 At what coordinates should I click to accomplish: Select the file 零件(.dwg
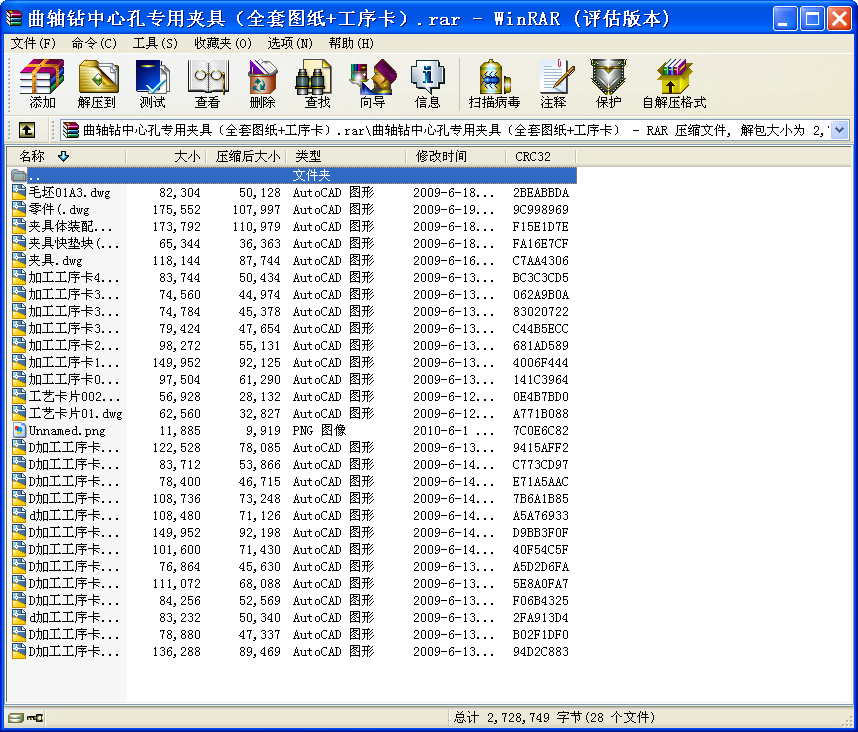click(59, 210)
